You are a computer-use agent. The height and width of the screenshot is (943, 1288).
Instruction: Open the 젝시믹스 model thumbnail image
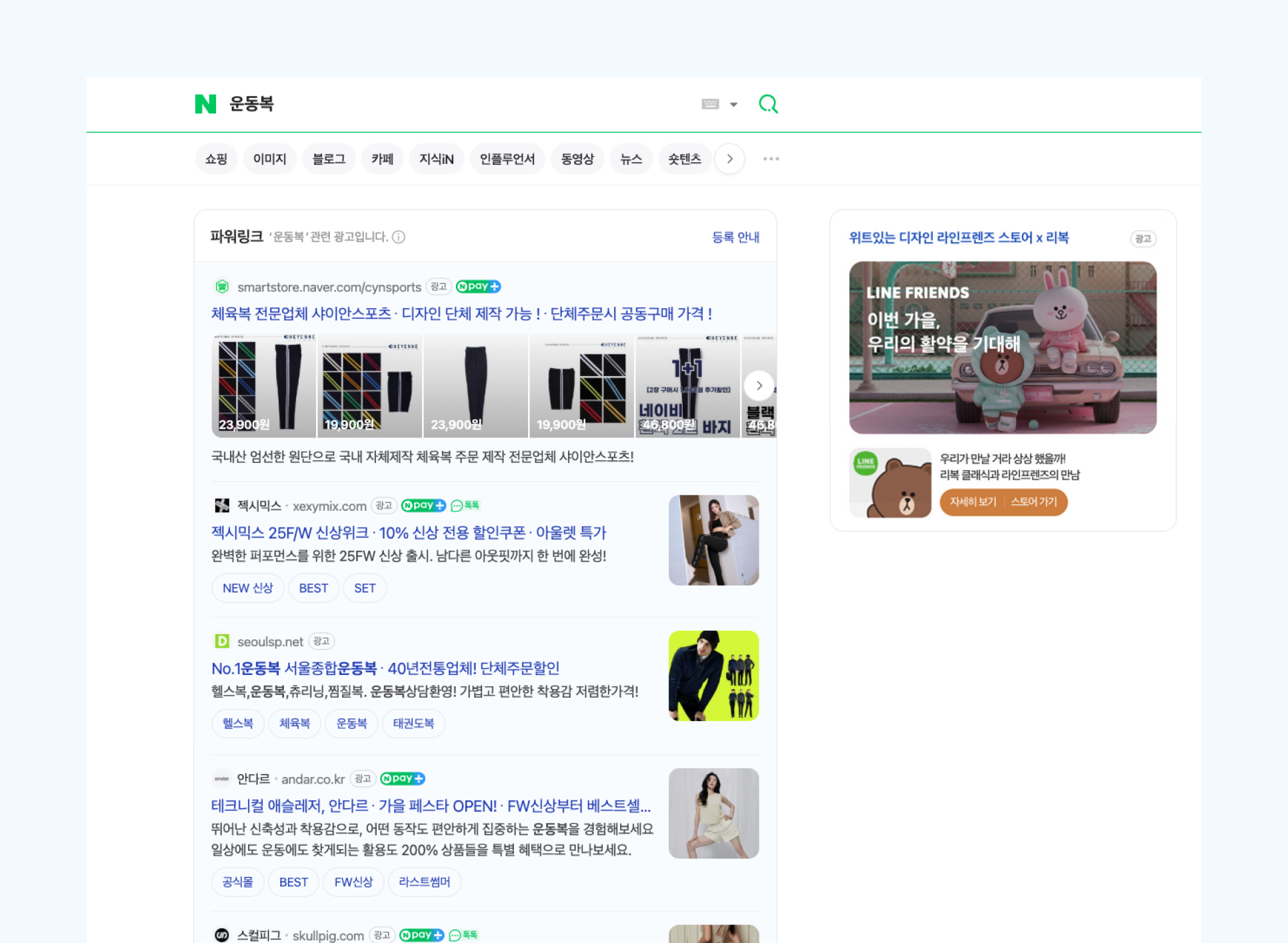(x=714, y=540)
